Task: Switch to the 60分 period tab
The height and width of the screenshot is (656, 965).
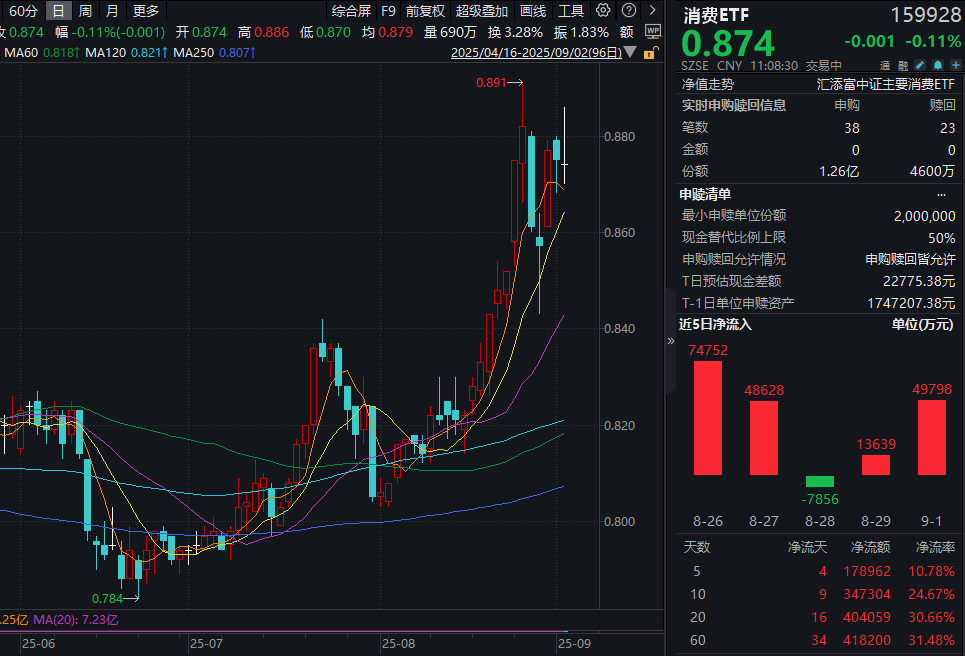Action: click(23, 10)
